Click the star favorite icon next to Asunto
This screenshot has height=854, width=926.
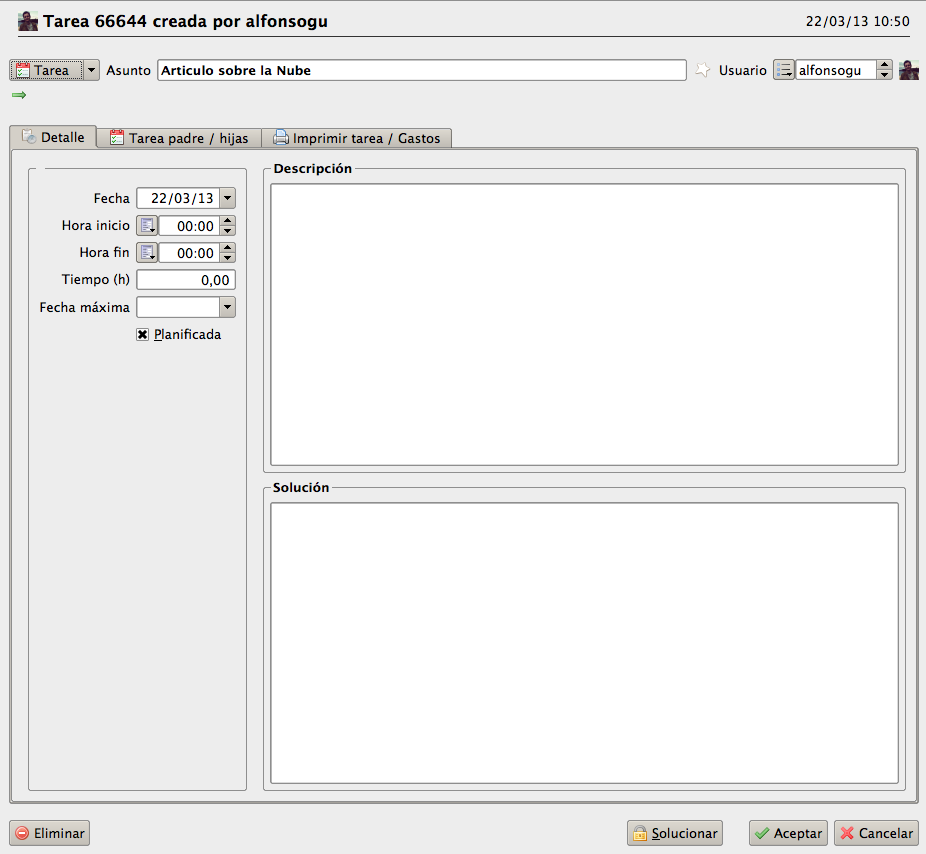(702, 70)
